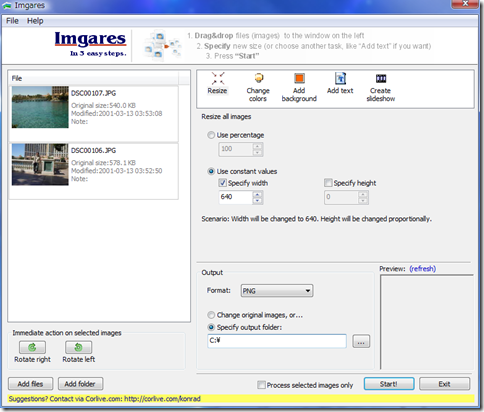Screen dimensions: 484x412
Task: Click the DSC00106.JPG file name
Action: point(93,150)
